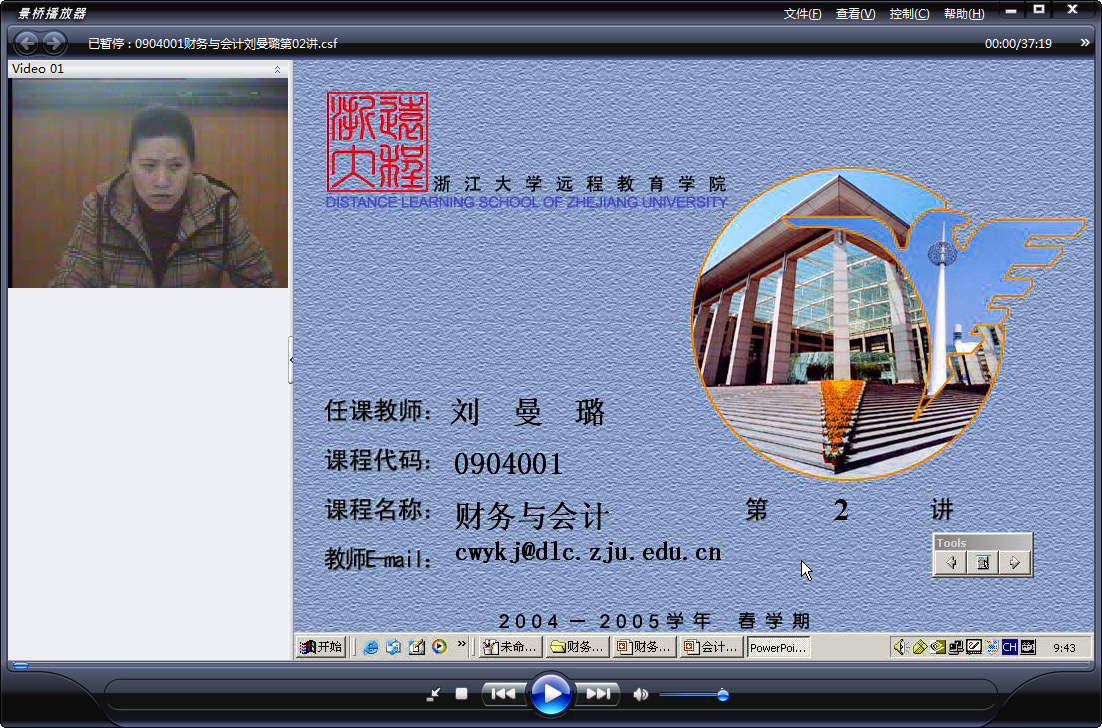Image resolution: width=1102 pixels, height=728 pixels.
Task: Open the 财务... folder taskbar button
Action: point(578,647)
